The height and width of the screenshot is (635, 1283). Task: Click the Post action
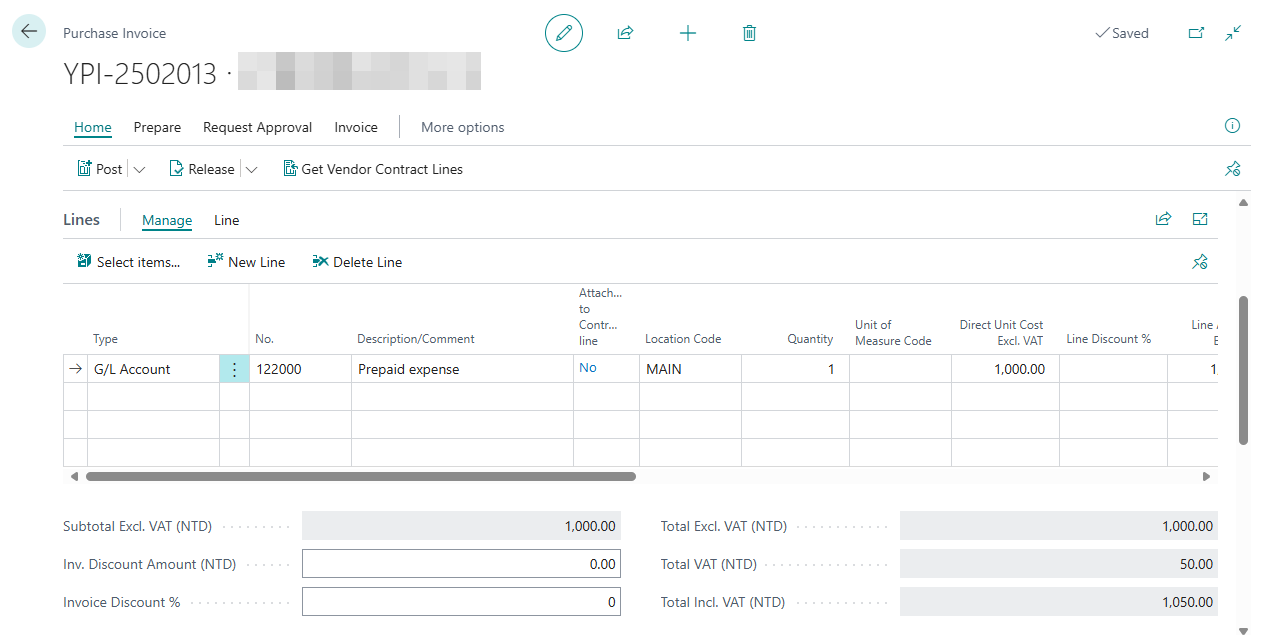pyautogui.click(x=100, y=169)
